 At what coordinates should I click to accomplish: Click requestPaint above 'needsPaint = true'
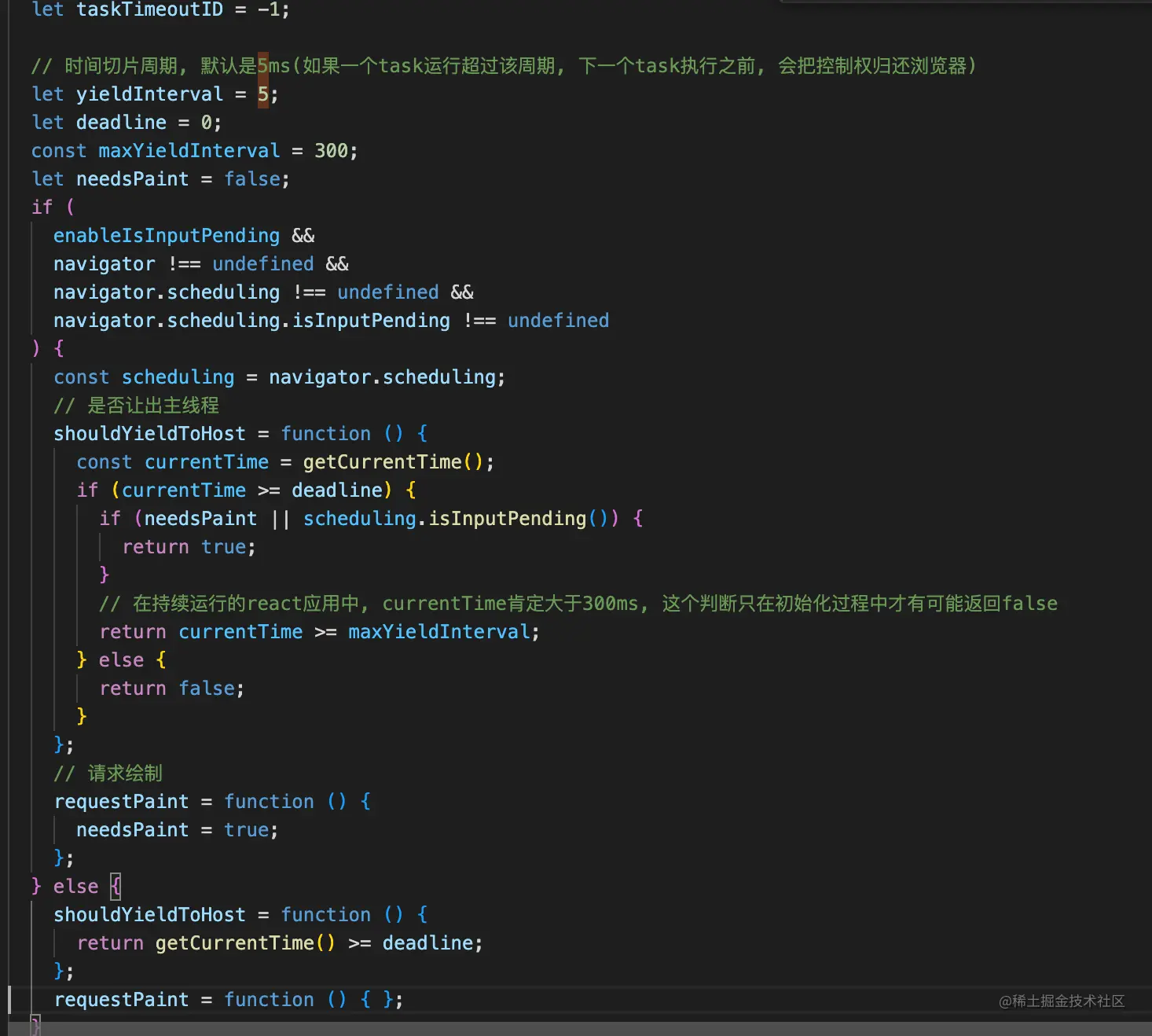coord(121,802)
